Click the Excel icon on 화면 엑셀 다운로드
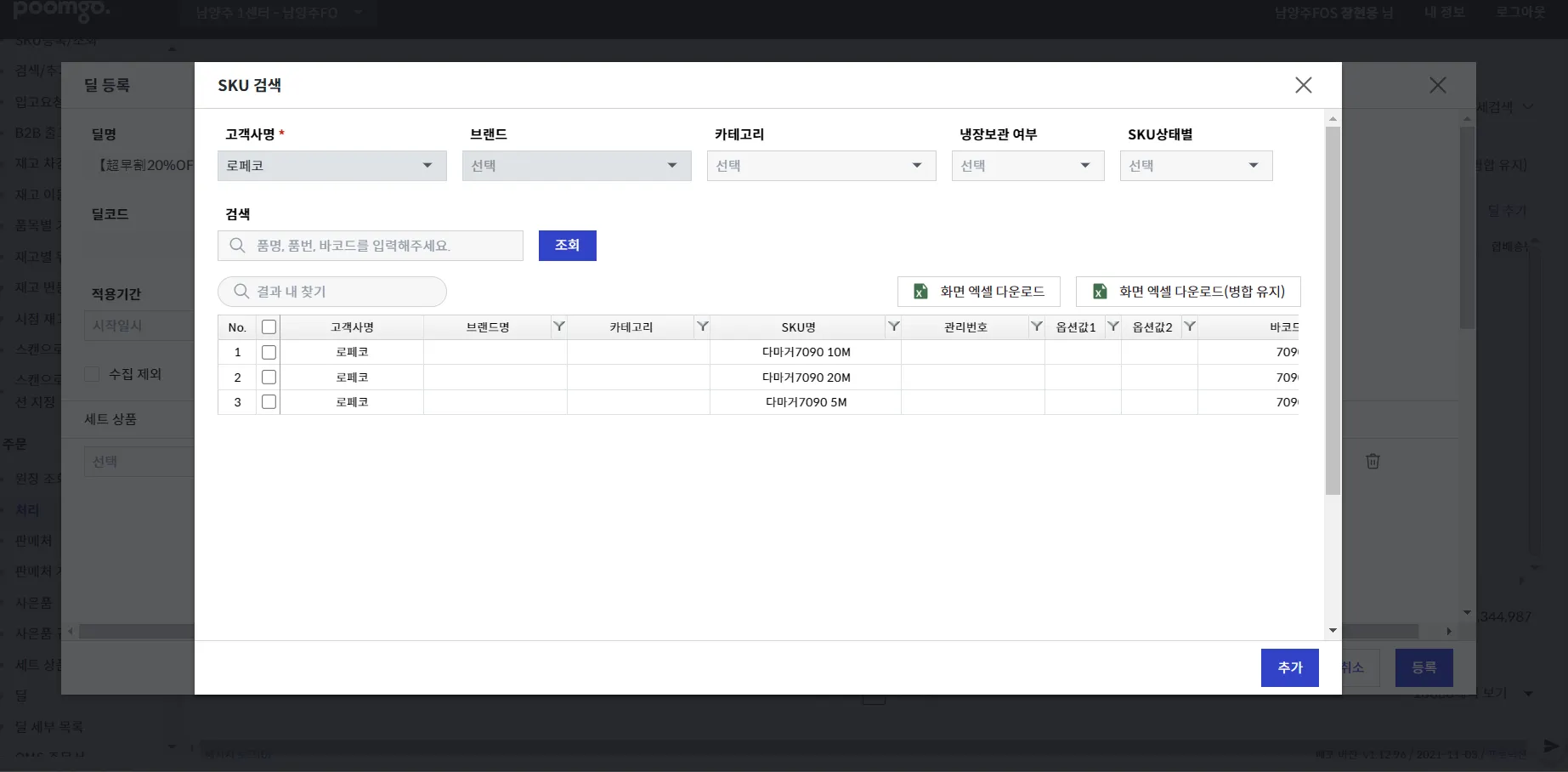1568x772 pixels. (920, 292)
